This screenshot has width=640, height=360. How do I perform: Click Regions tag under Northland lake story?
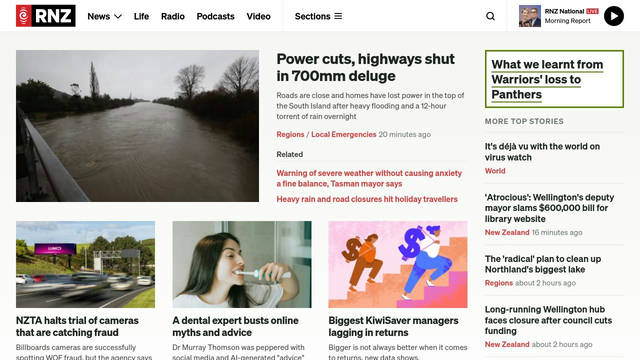coord(499,283)
